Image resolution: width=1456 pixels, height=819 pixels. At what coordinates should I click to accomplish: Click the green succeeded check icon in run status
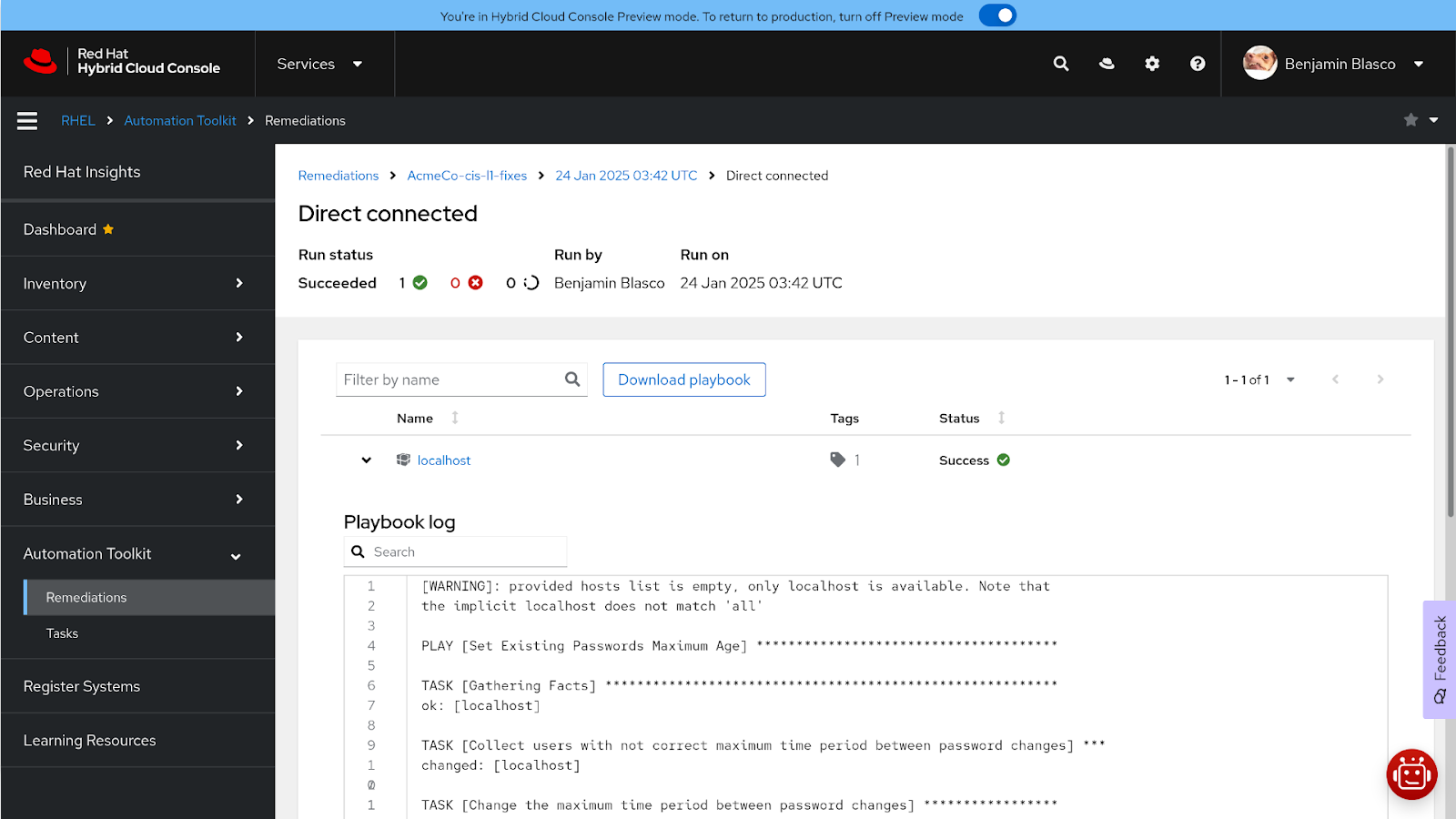(x=420, y=283)
